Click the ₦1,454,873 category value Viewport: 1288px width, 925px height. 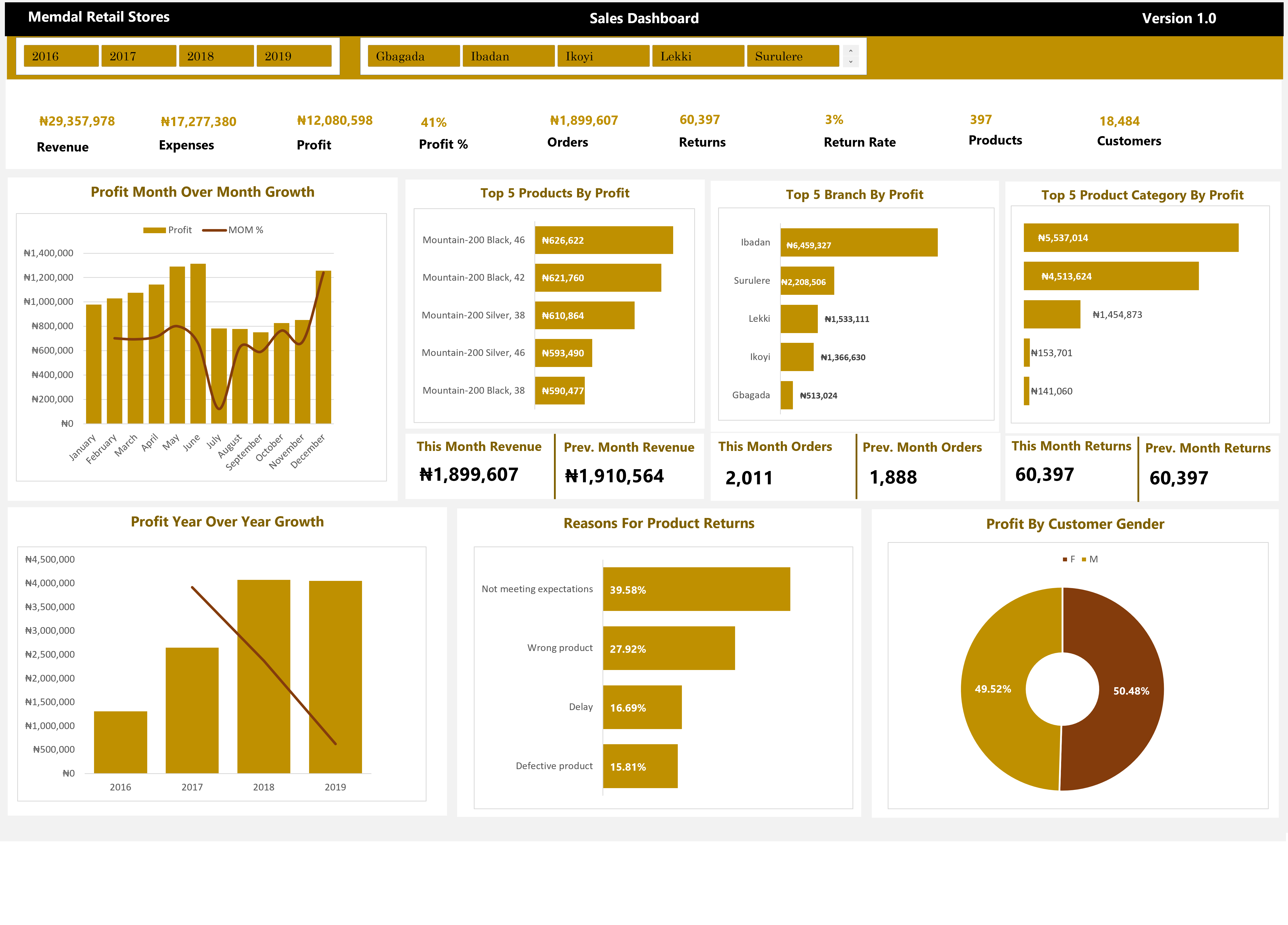(1117, 315)
